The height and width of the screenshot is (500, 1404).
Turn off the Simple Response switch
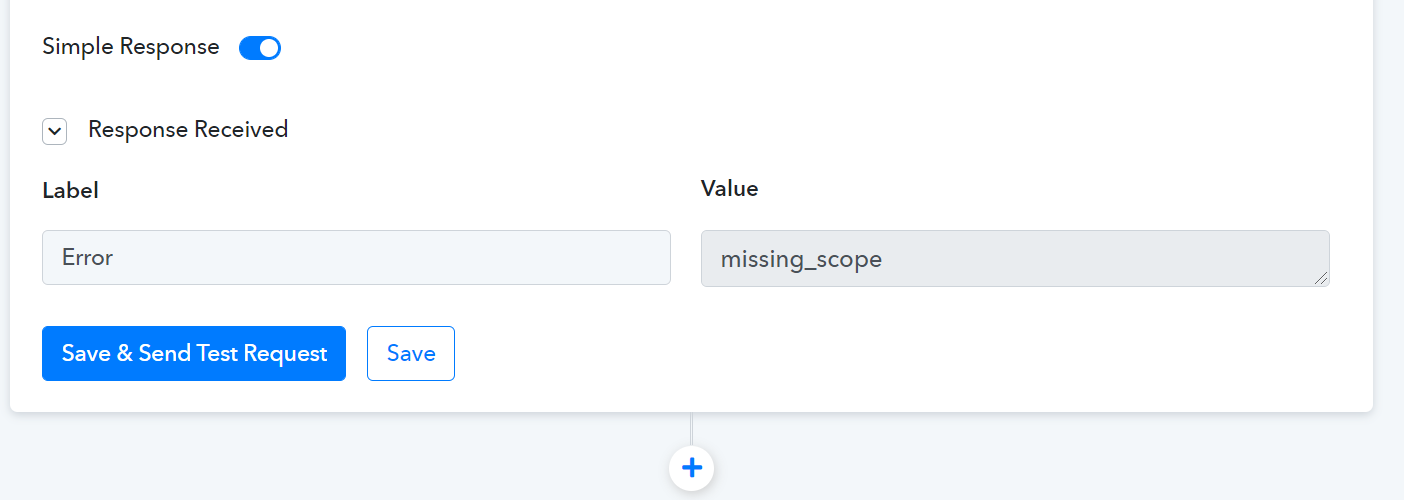click(x=260, y=48)
